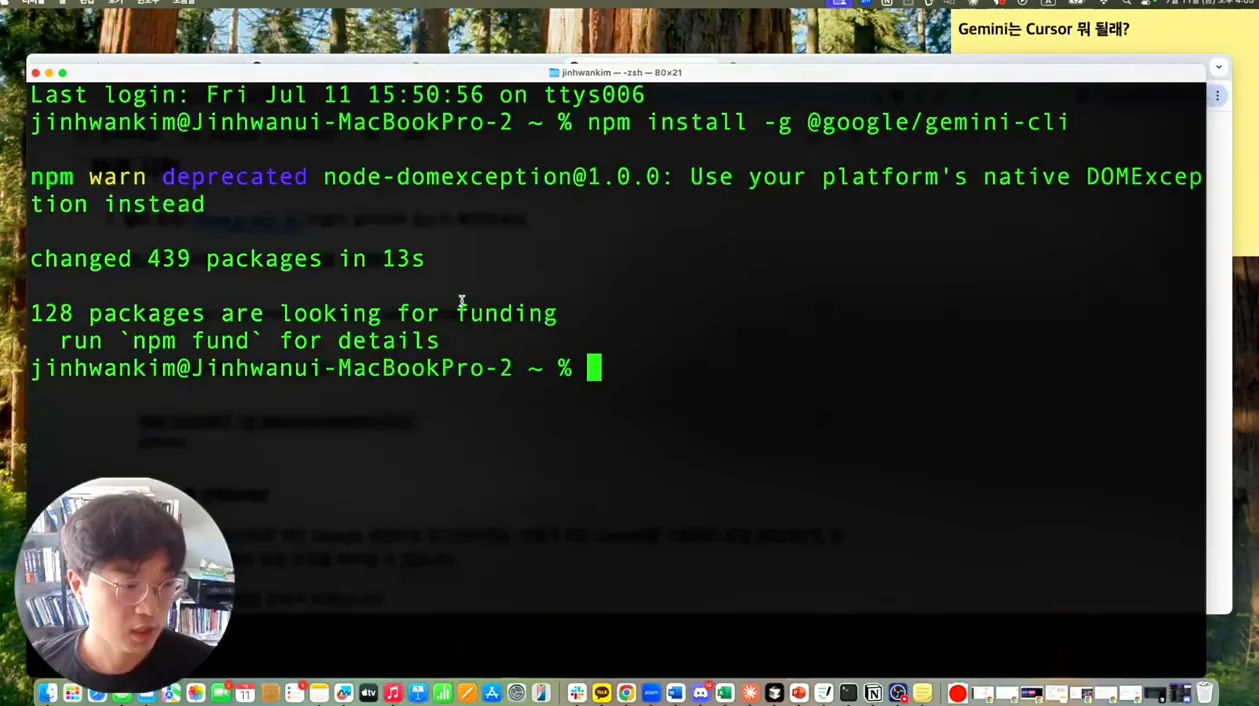
Task: Open FaceTime in the Dock
Action: (220, 693)
